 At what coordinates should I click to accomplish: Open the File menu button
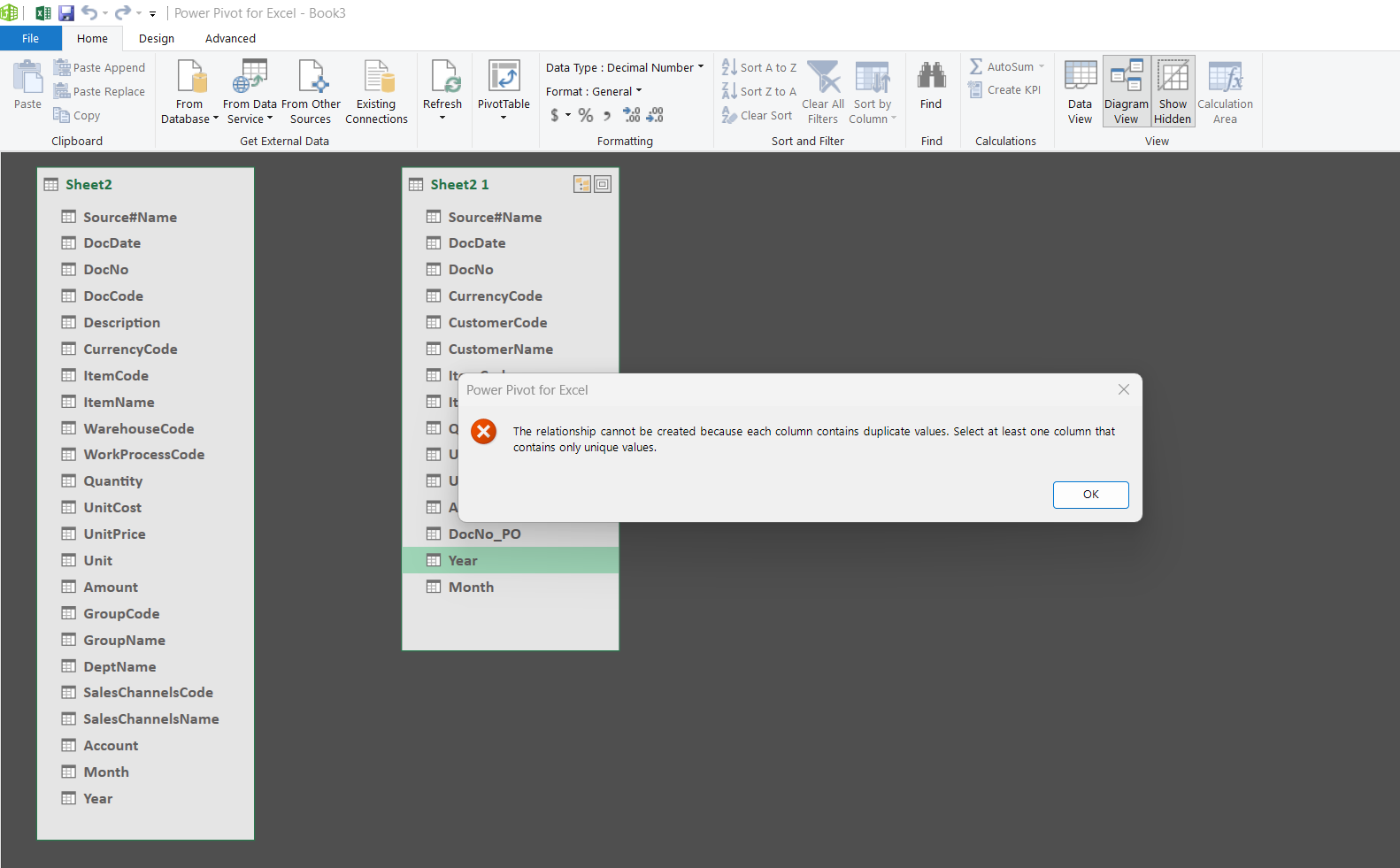30,38
